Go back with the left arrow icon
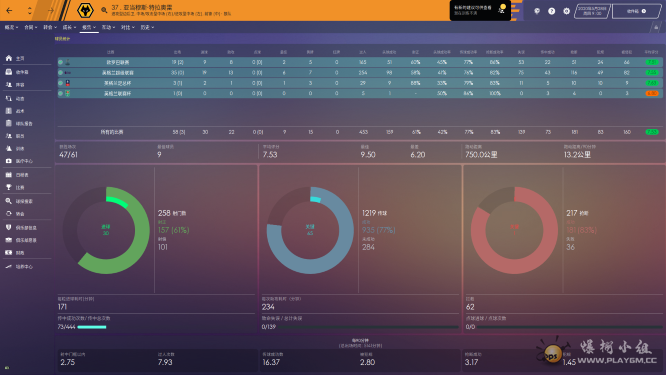 click(9, 10)
